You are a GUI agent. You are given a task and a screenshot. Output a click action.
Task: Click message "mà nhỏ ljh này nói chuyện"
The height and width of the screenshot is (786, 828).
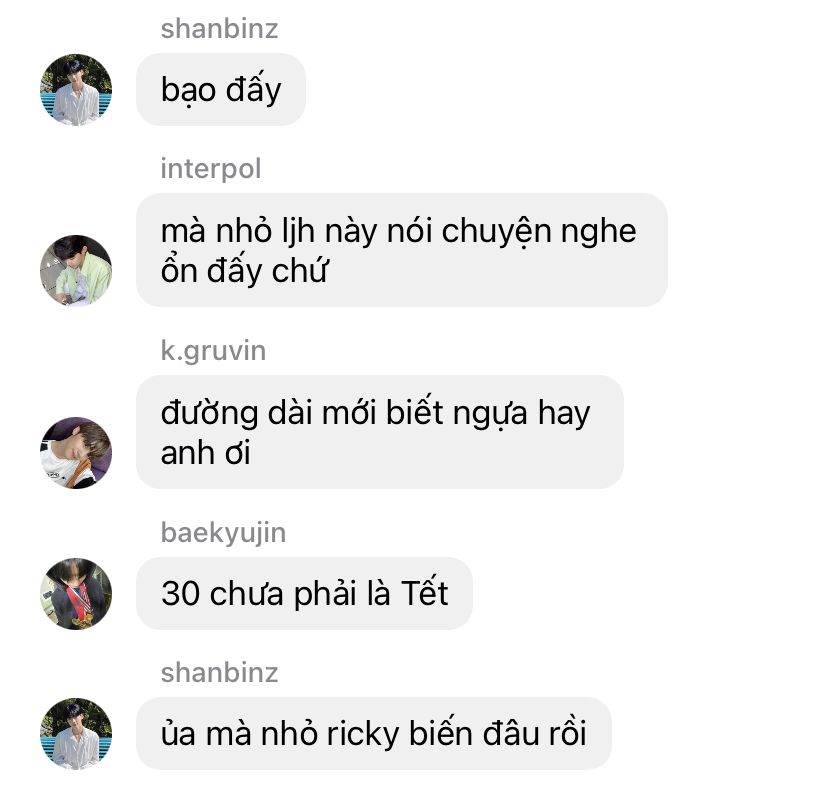[x=402, y=250]
